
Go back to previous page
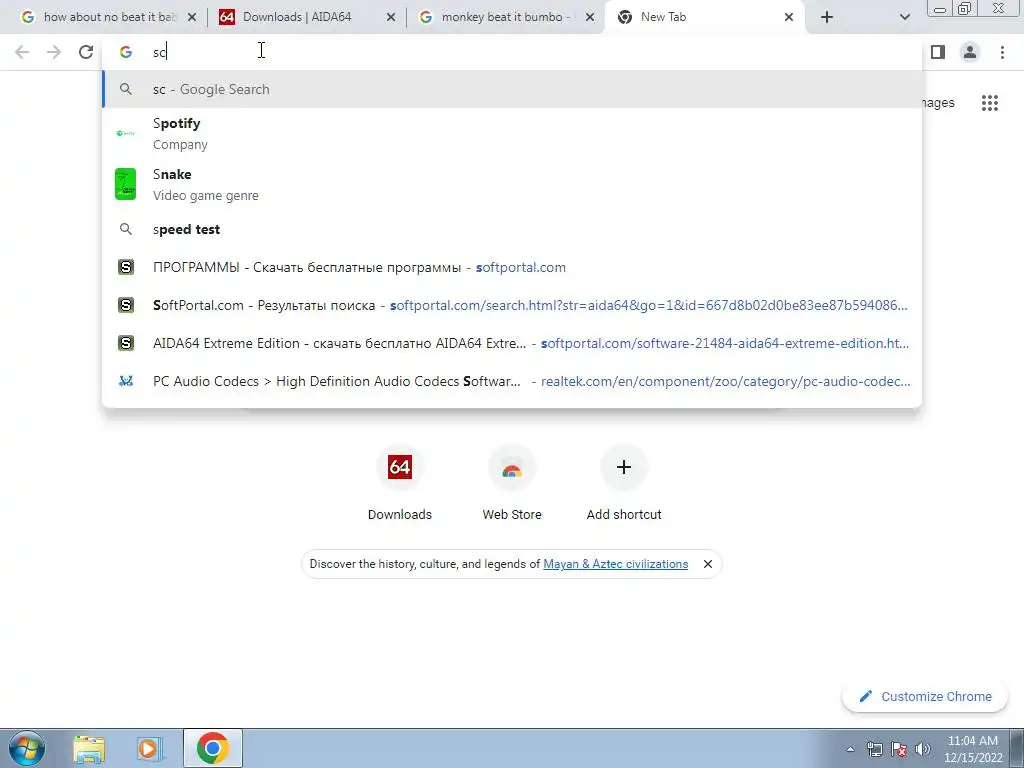[x=22, y=52]
